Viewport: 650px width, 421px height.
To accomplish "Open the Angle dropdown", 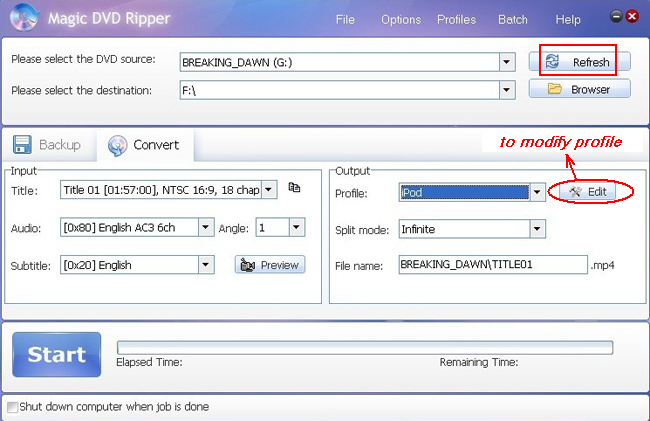I will coord(296,227).
